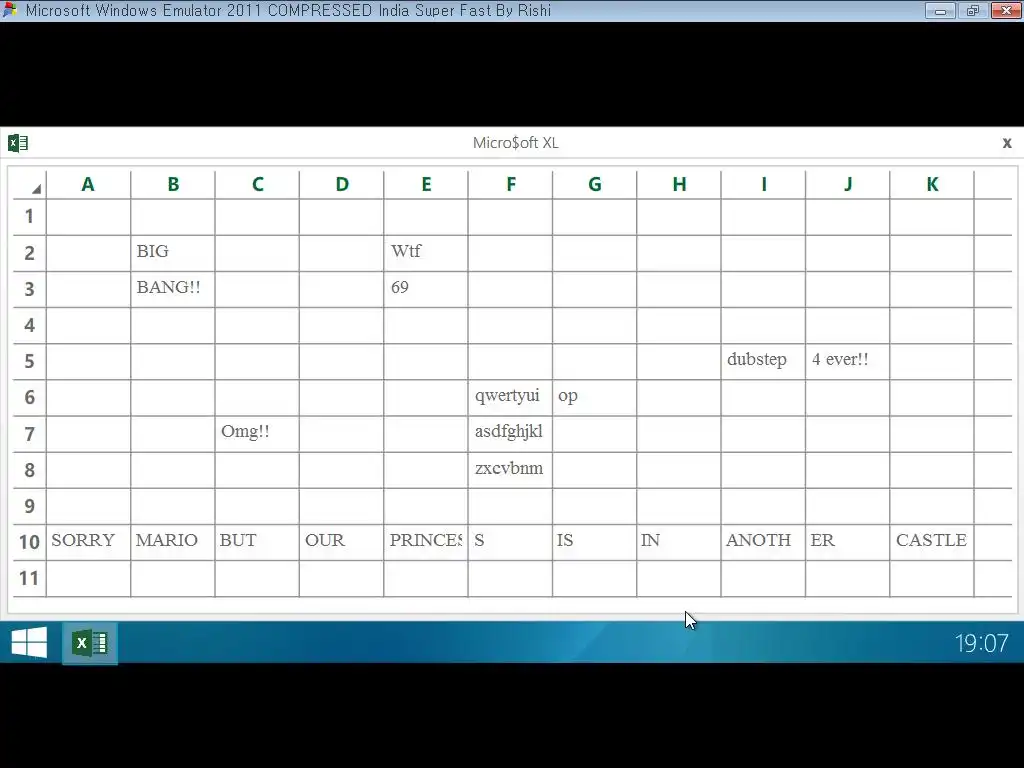The width and height of the screenshot is (1024, 768).
Task: Click the cell containing 4 ever!!
Action: pyautogui.click(x=848, y=362)
